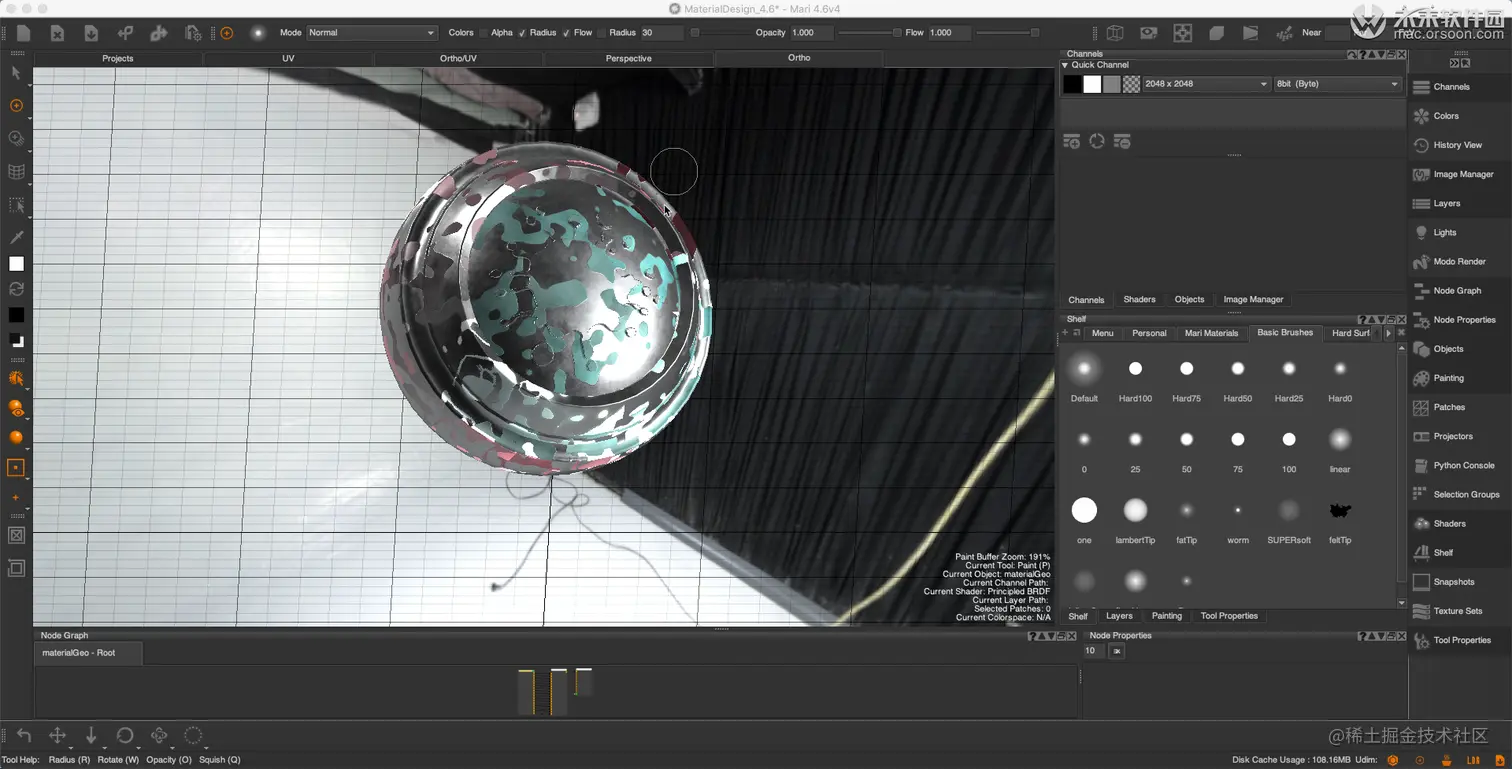Disable the Alpha pressure checkbox
This screenshot has height=769, width=1512.
point(522,33)
